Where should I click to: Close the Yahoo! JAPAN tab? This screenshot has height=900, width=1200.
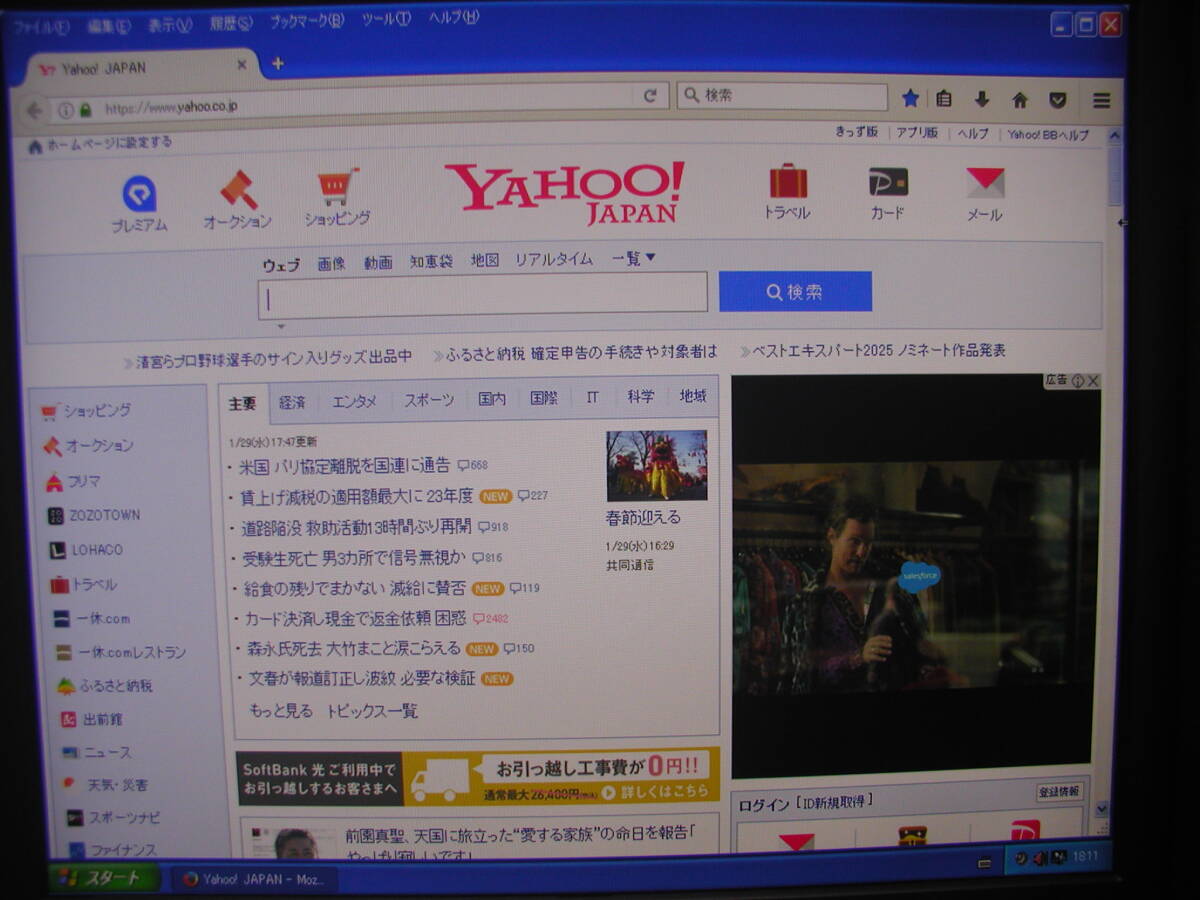[x=242, y=65]
